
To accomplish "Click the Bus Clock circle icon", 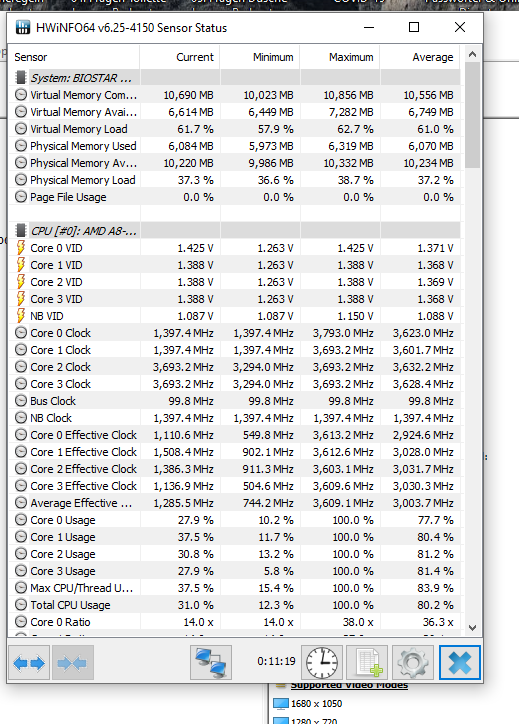I will point(21,400).
